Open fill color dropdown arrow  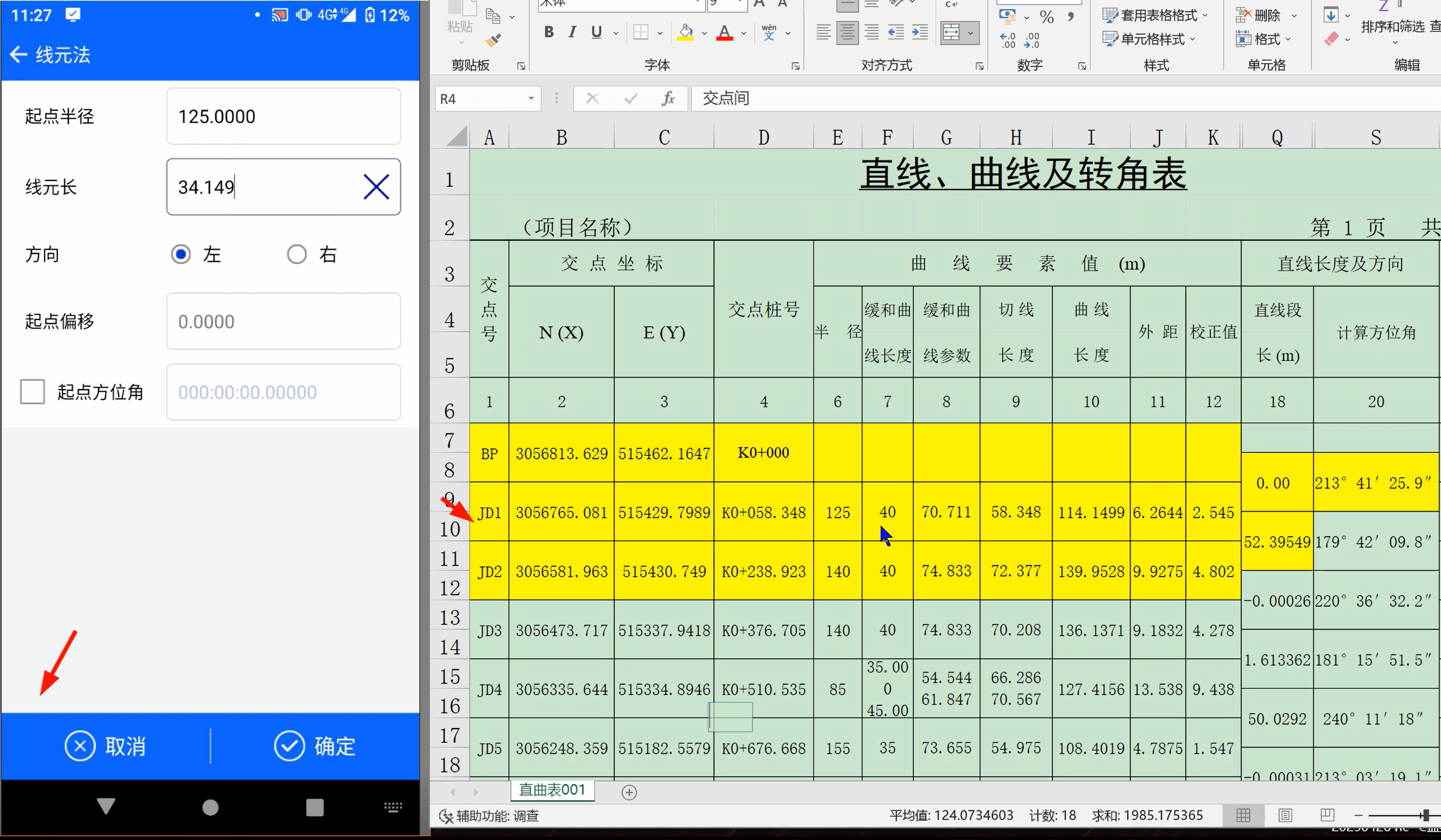click(x=704, y=33)
